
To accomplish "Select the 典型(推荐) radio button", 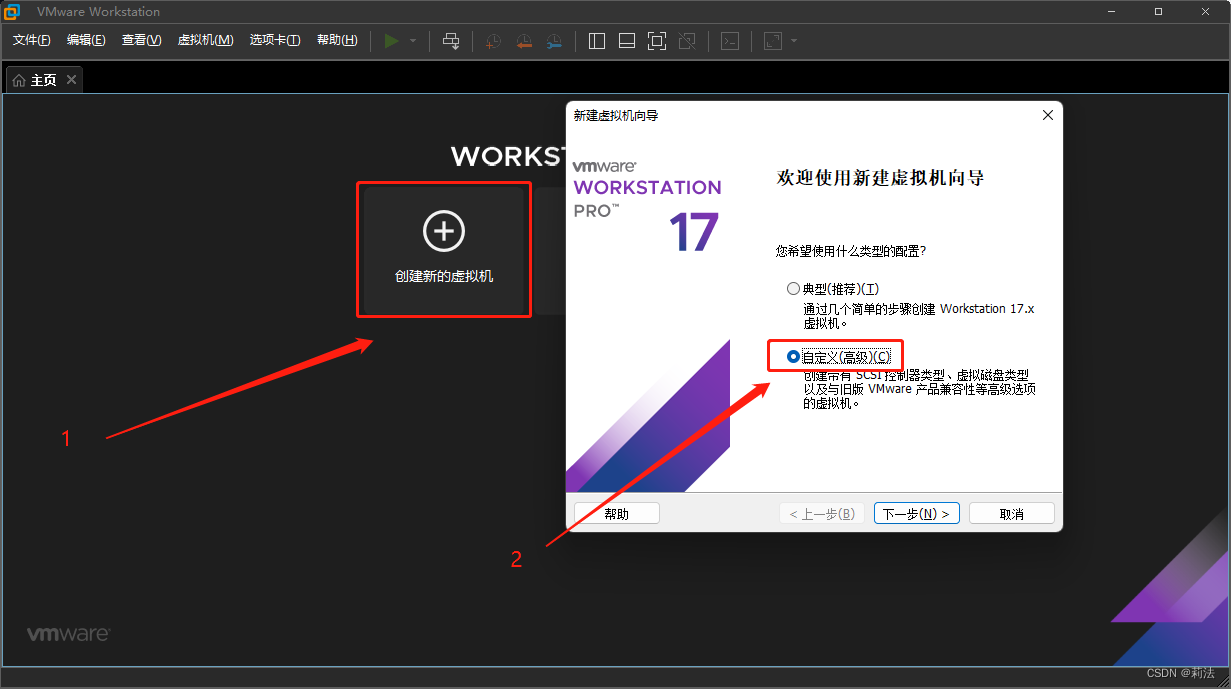I will [794, 289].
